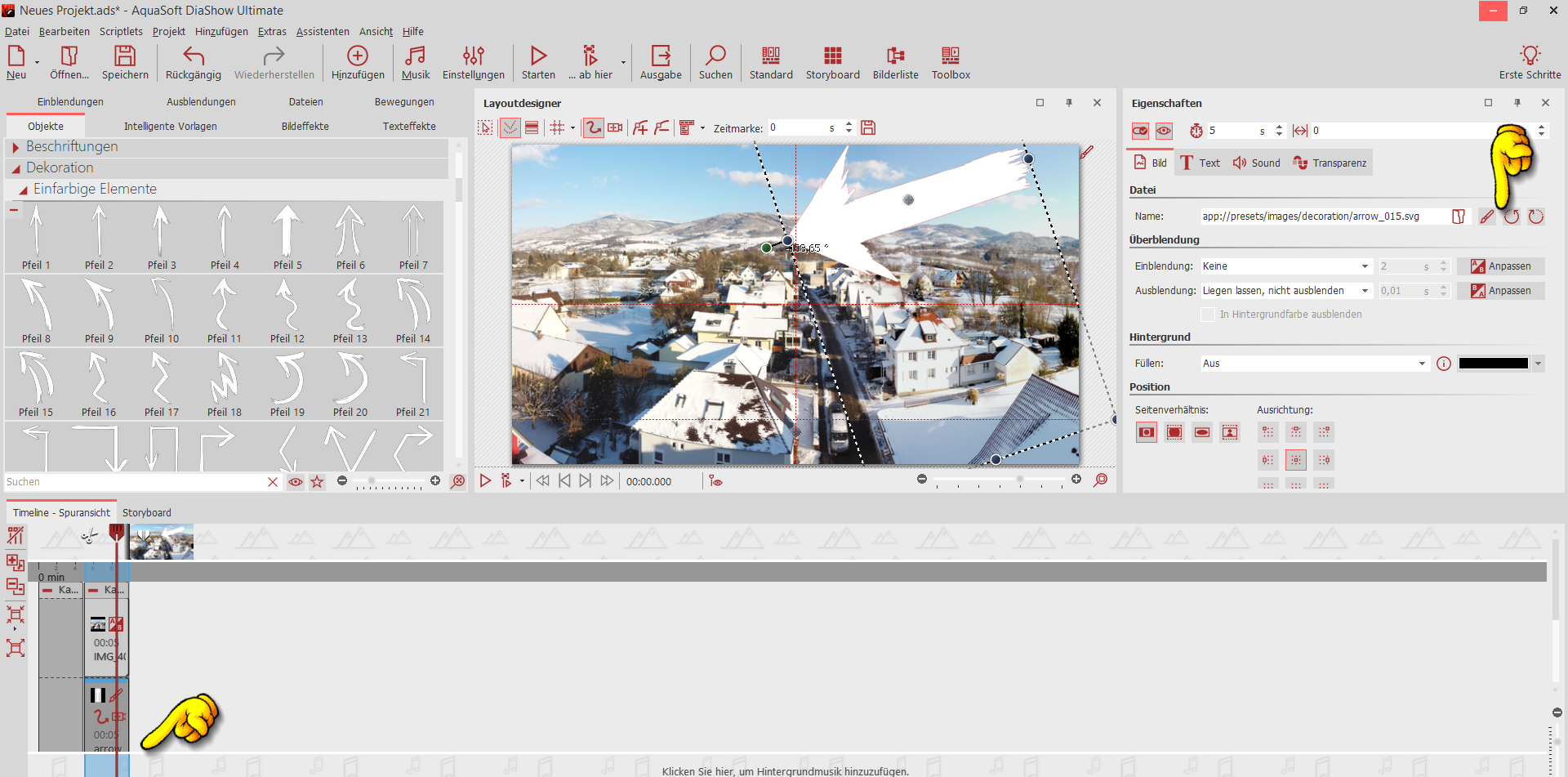1568x777 pixels.
Task: Open the Musik toolbar icon
Action: point(415,56)
